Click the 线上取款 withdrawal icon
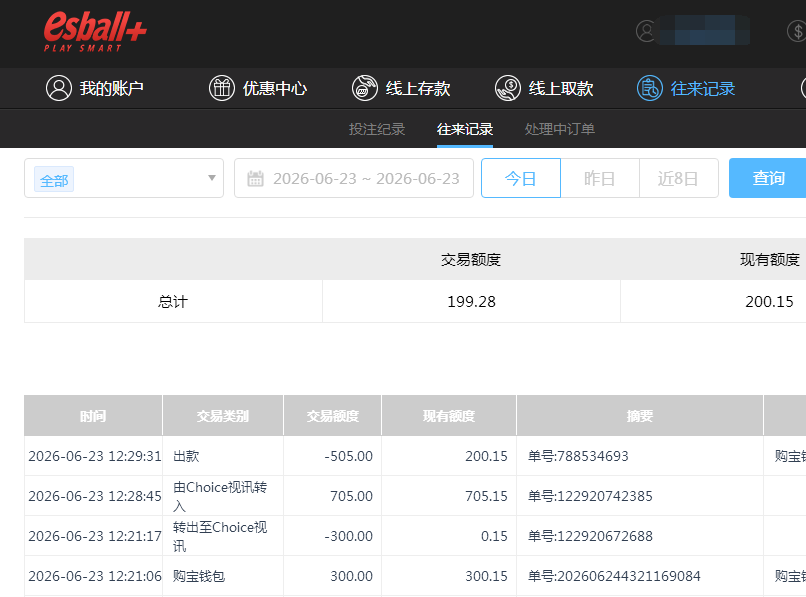Image resolution: width=806 pixels, height=597 pixels. [508, 88]
